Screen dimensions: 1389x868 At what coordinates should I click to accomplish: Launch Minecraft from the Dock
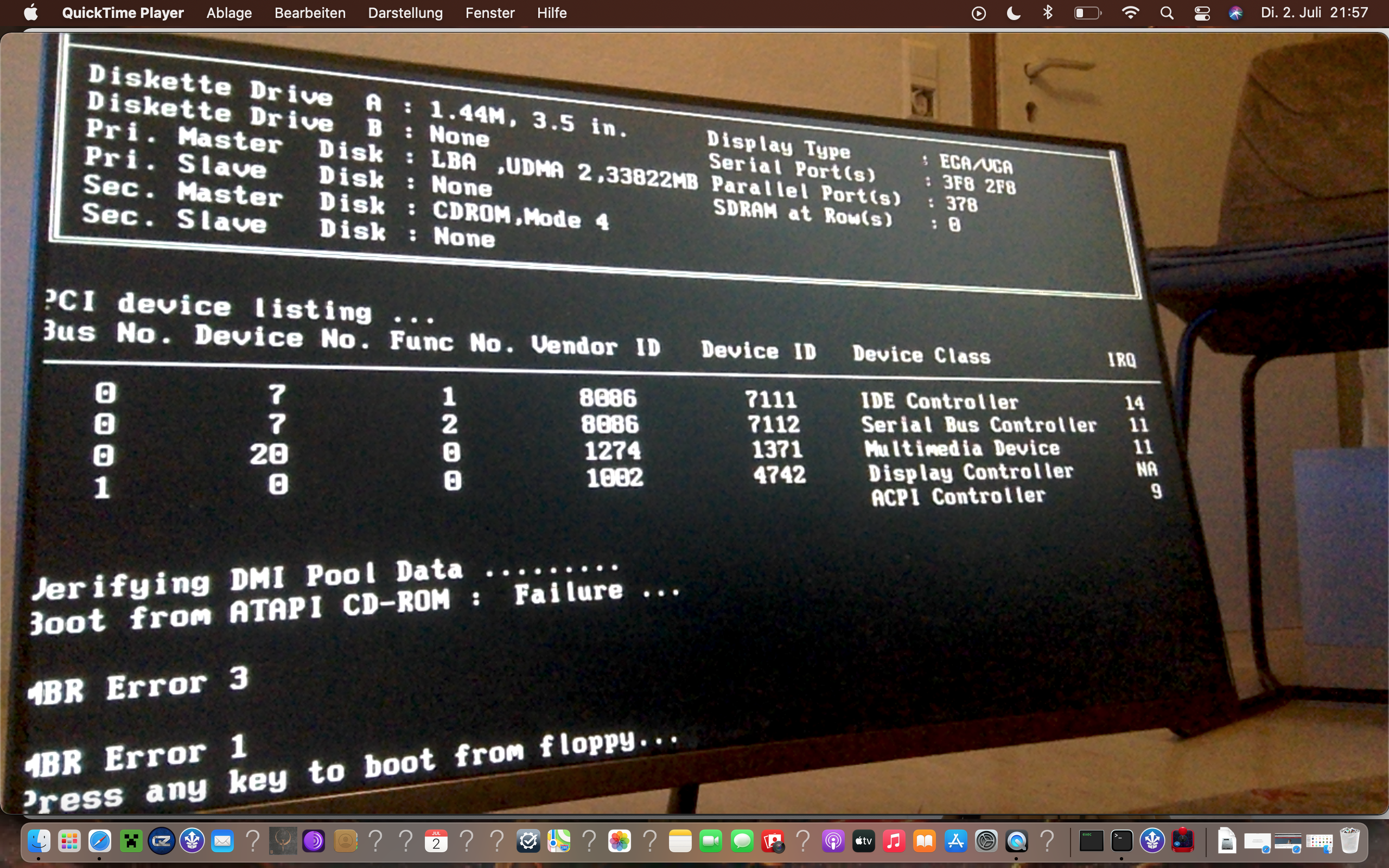[131, 841]
